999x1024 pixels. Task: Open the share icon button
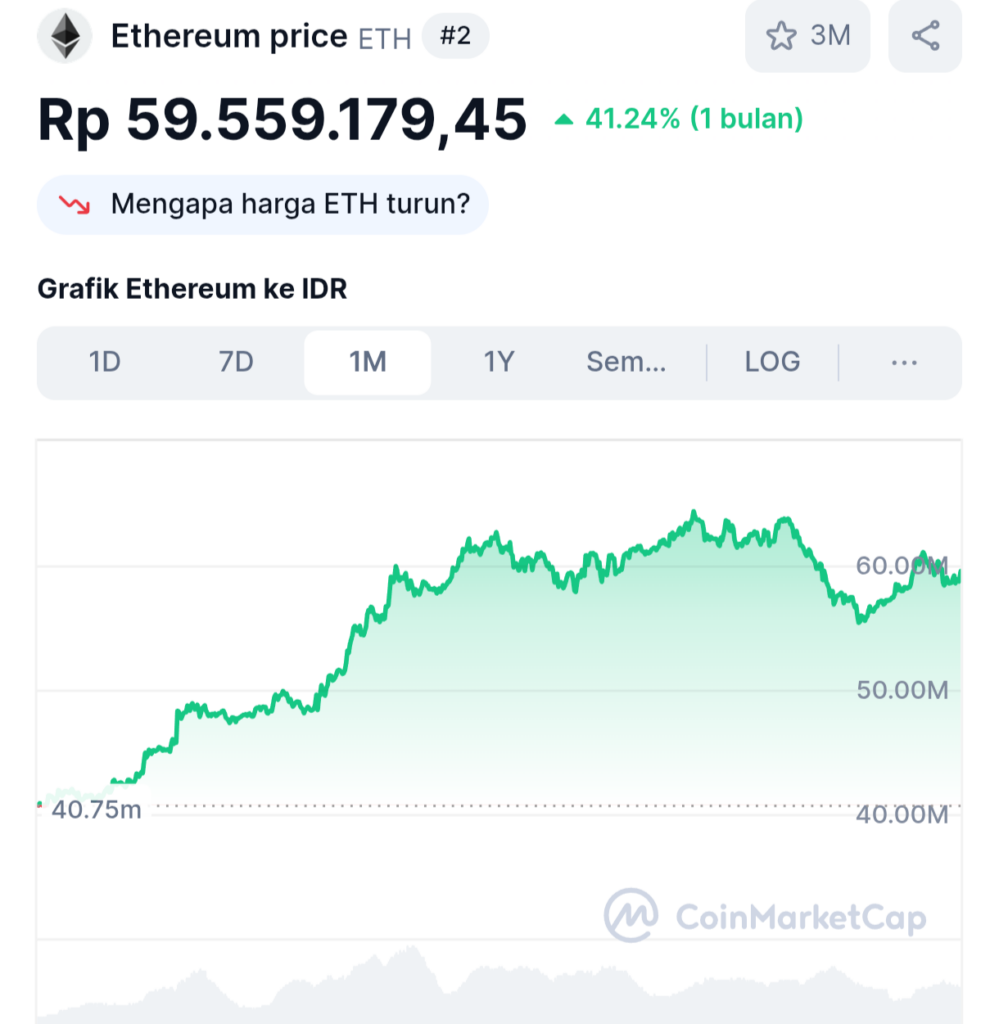click(925, 36)
